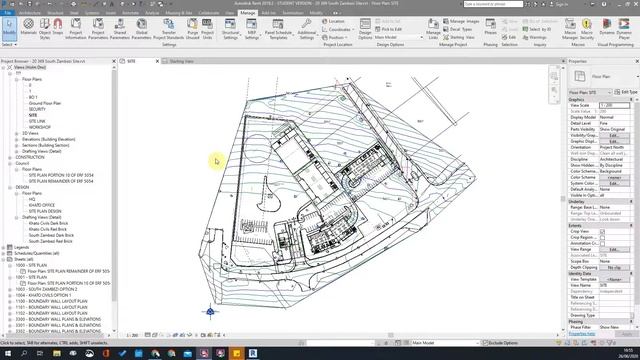
Task: Open Additional Settings
Action: [x=307, y=29]
